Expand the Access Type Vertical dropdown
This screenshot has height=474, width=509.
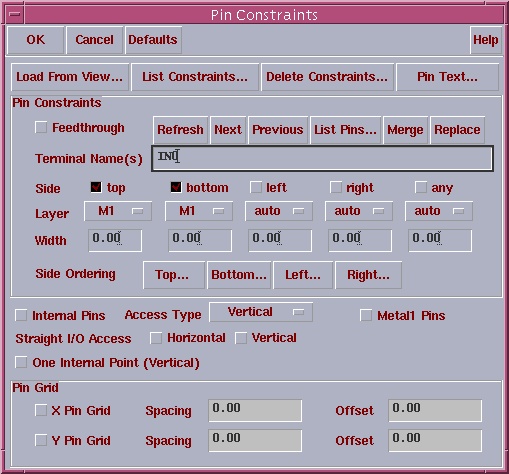click(x=261, y=312)
